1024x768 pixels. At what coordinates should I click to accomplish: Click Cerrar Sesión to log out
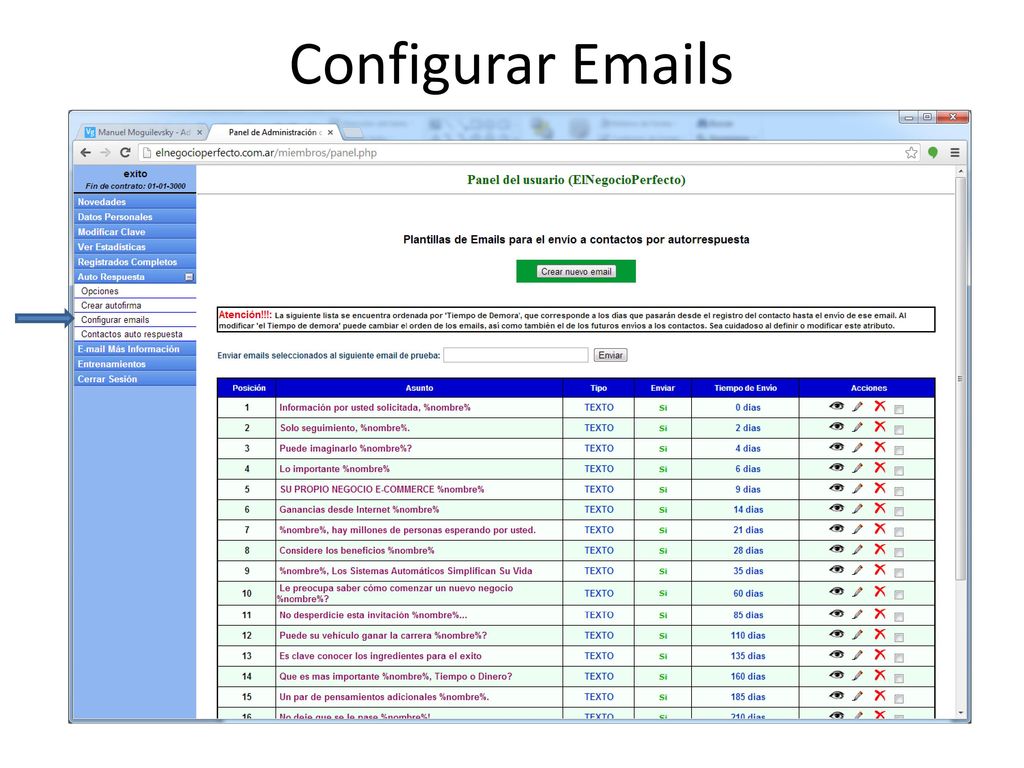(x=135, y=379)
